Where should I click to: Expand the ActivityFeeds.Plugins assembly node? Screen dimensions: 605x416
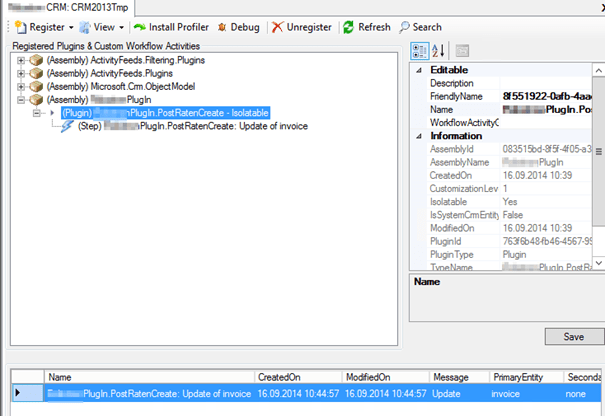click(22, 75)
